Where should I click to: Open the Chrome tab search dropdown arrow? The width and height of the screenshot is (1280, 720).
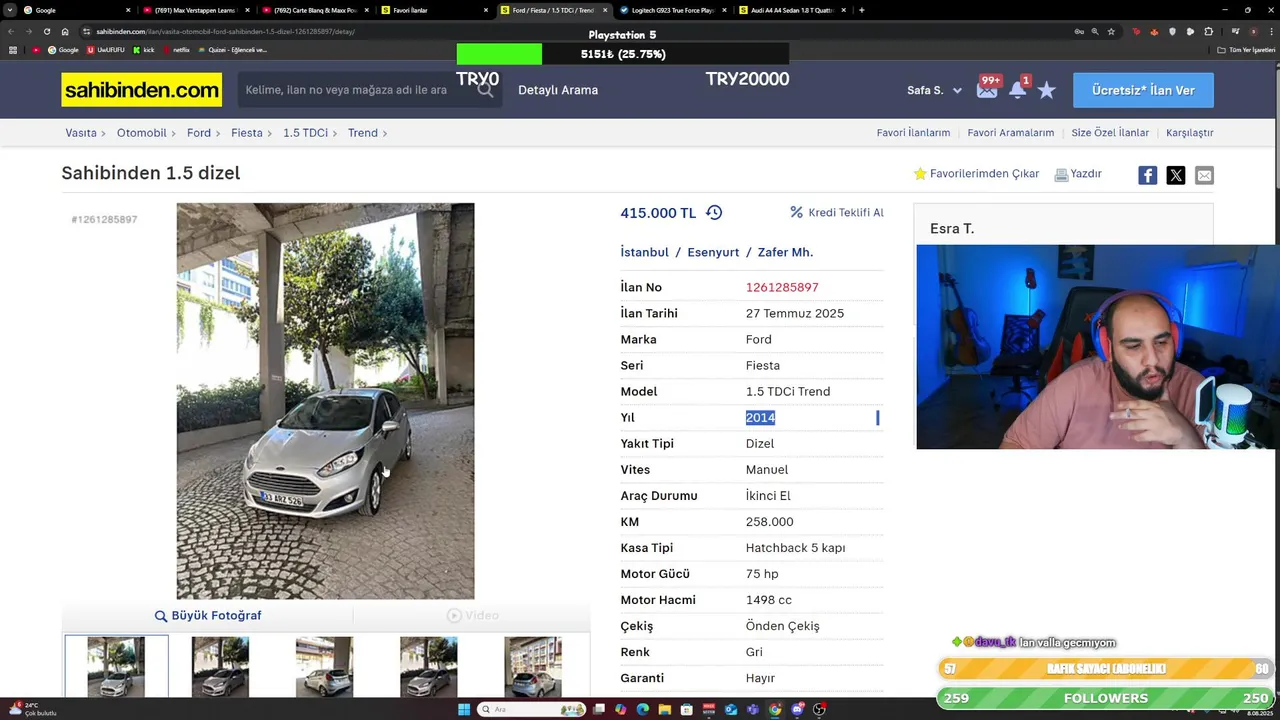[x=10, y=10]
